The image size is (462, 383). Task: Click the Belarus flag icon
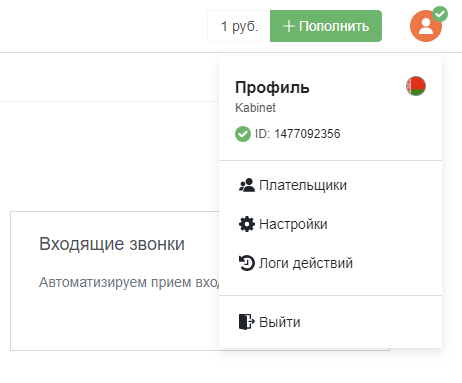point(416,86)
